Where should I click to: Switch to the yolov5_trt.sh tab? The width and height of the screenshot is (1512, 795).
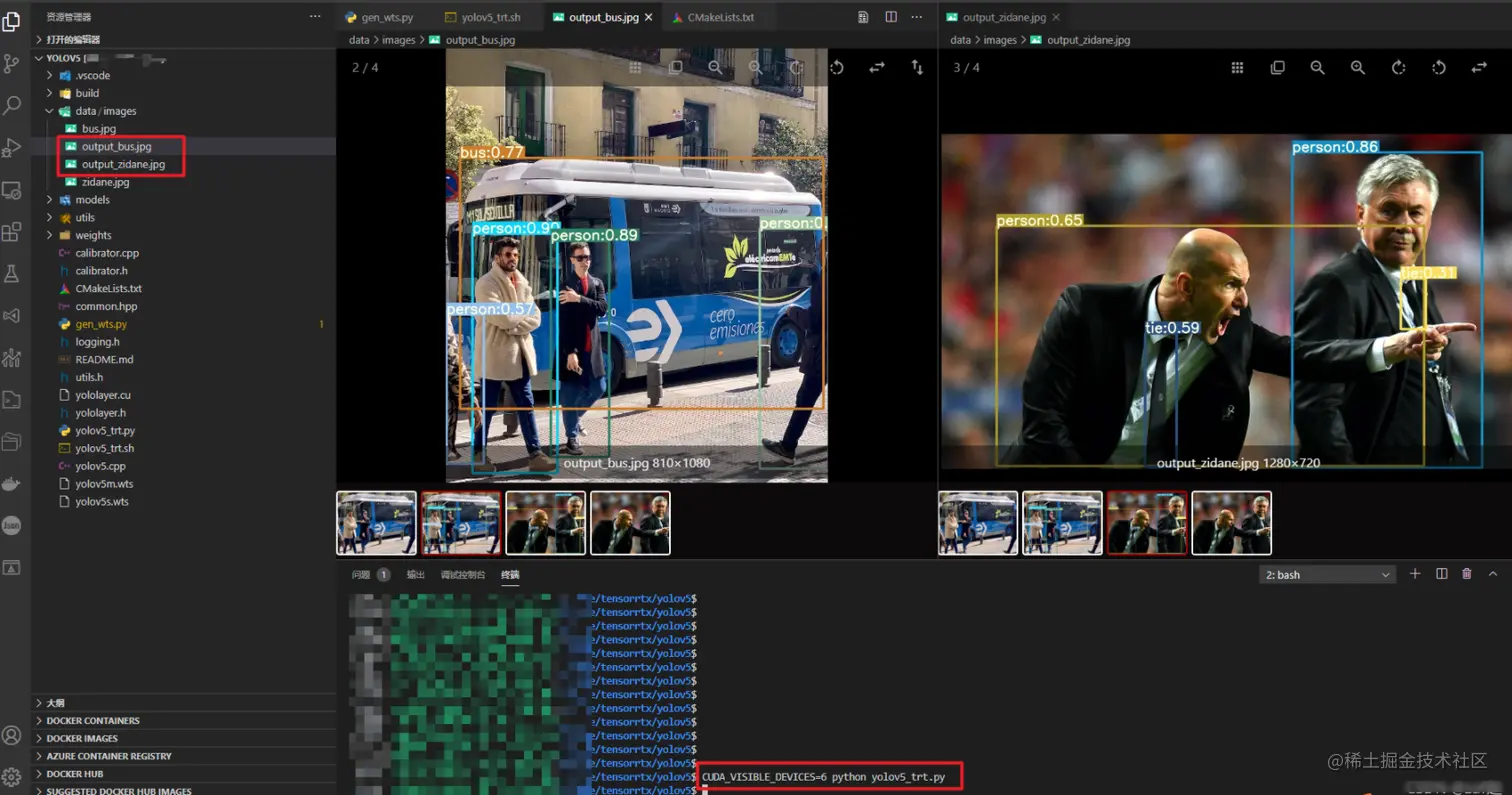(x=488, y=17)
